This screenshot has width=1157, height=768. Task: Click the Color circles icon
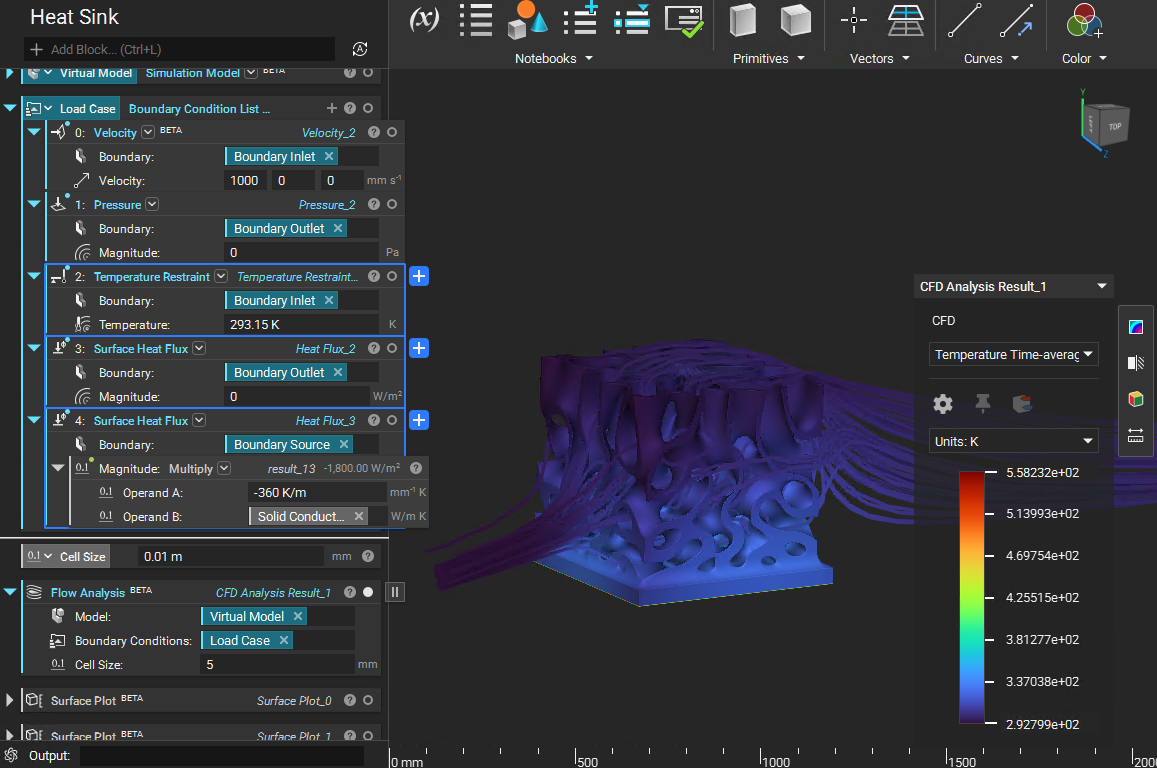pos(1084,20)
